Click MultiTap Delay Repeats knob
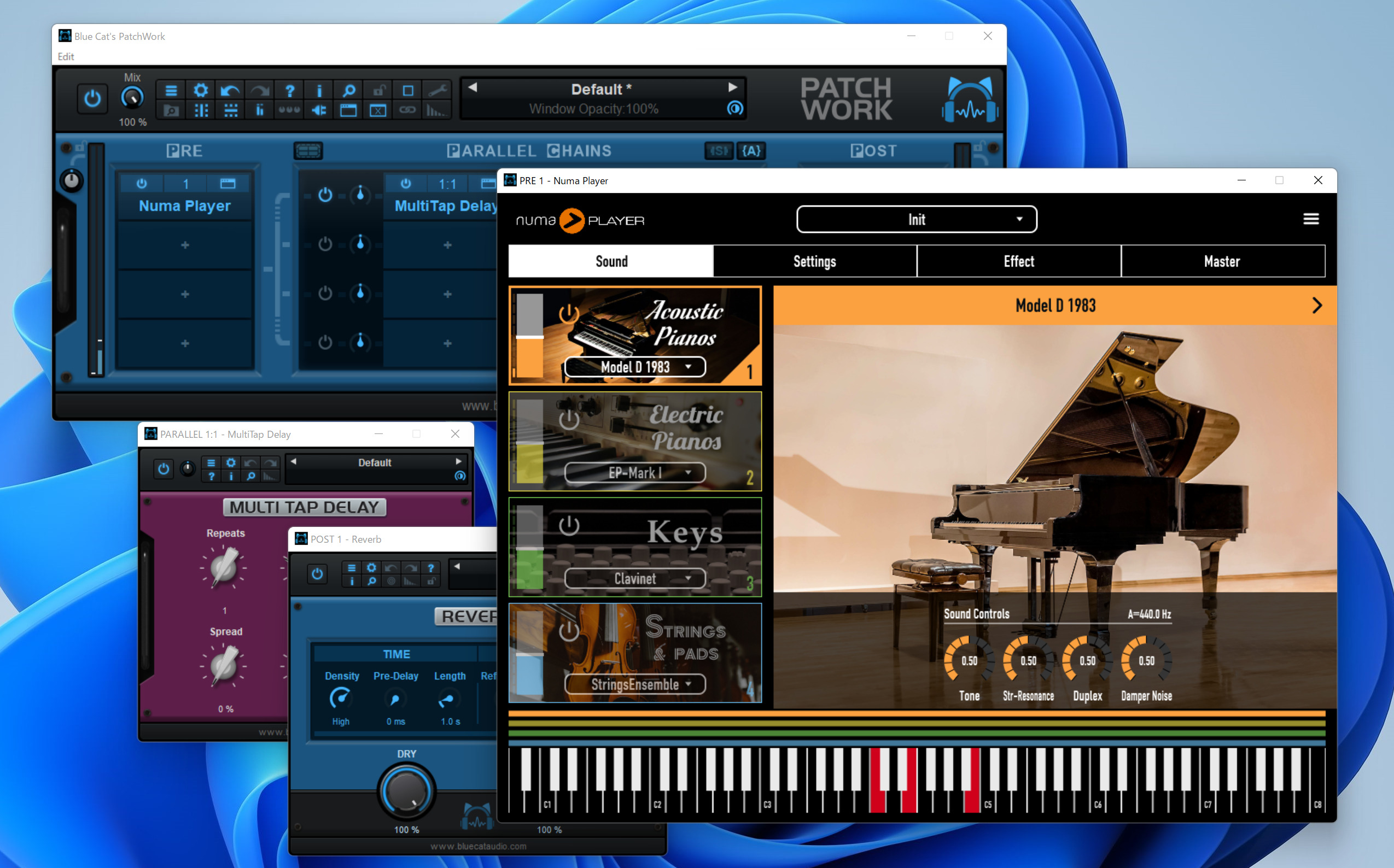This screenshot has width=1394, height=868. [224, 567]
